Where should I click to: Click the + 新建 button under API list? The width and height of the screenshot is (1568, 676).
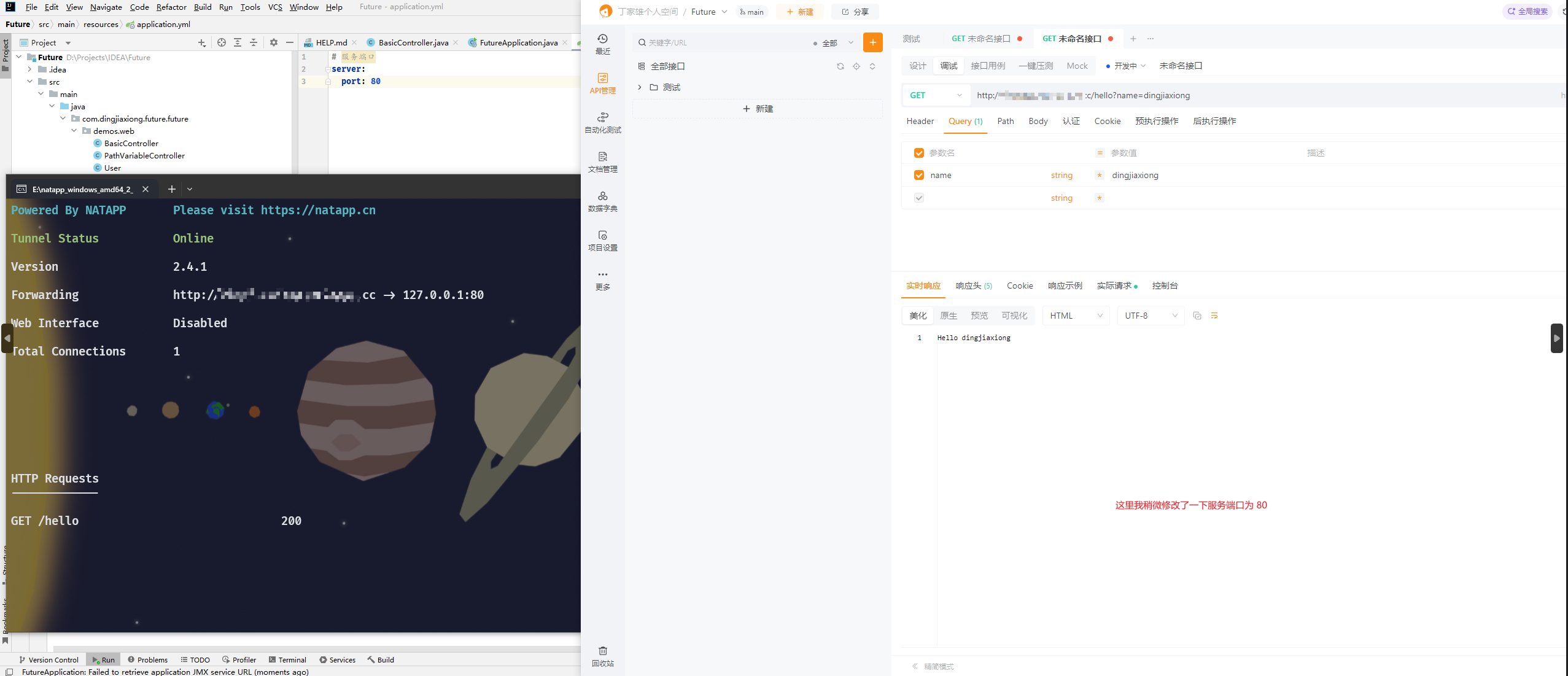[x=757, y=109]
